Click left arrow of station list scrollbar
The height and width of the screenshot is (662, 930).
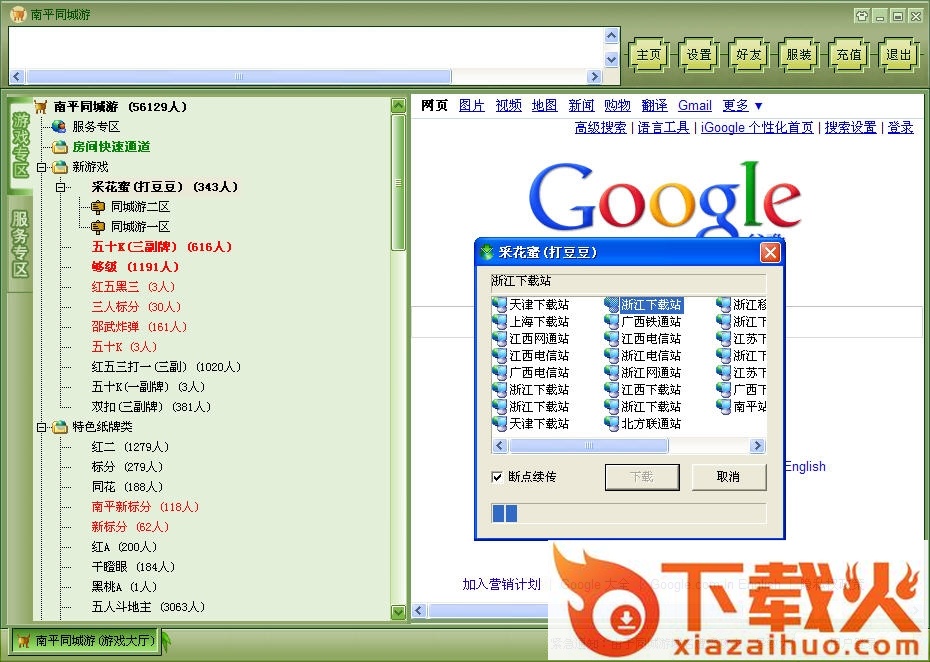point(499,445)
